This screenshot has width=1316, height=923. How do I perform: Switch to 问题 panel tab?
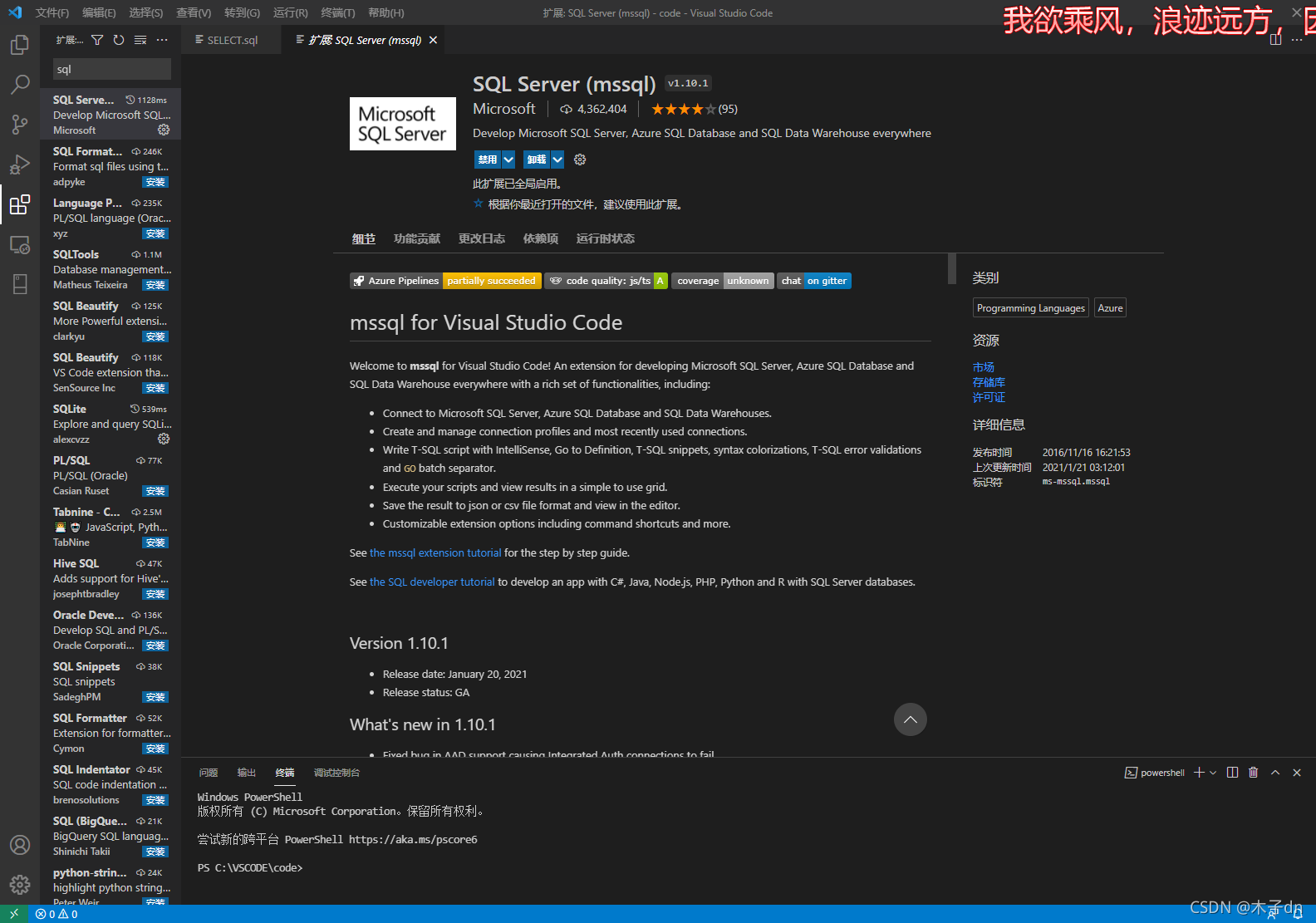[x=209, y=773]
